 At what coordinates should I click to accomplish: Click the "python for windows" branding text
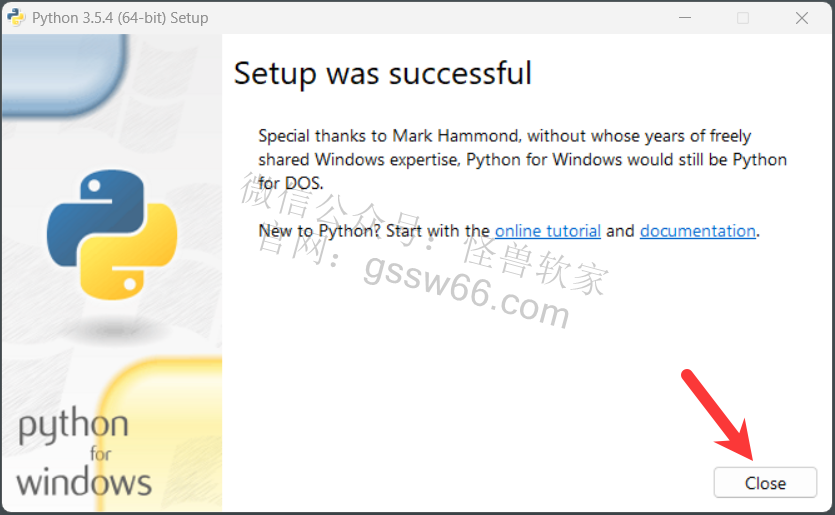pyautogui.click(x=84, y=452)
